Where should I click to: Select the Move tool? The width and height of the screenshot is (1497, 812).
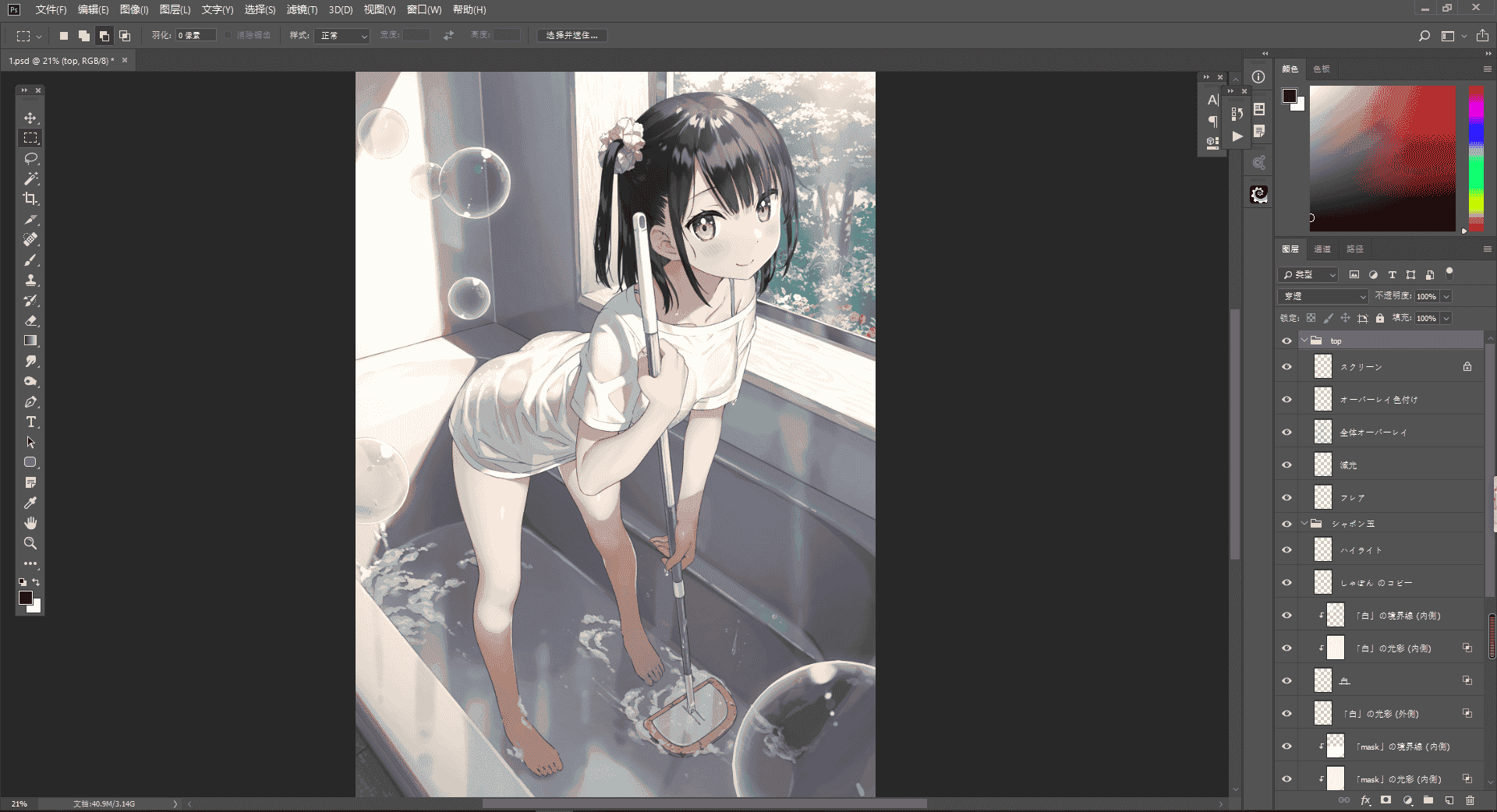click(x=30, y=118)
